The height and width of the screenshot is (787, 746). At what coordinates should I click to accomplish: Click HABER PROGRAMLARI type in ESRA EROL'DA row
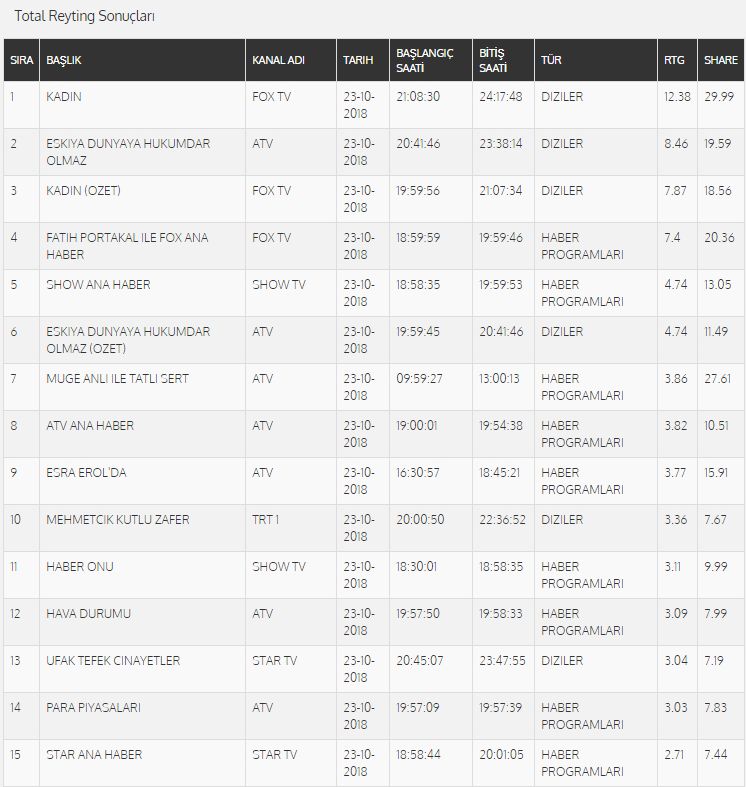tap(582, 481)
